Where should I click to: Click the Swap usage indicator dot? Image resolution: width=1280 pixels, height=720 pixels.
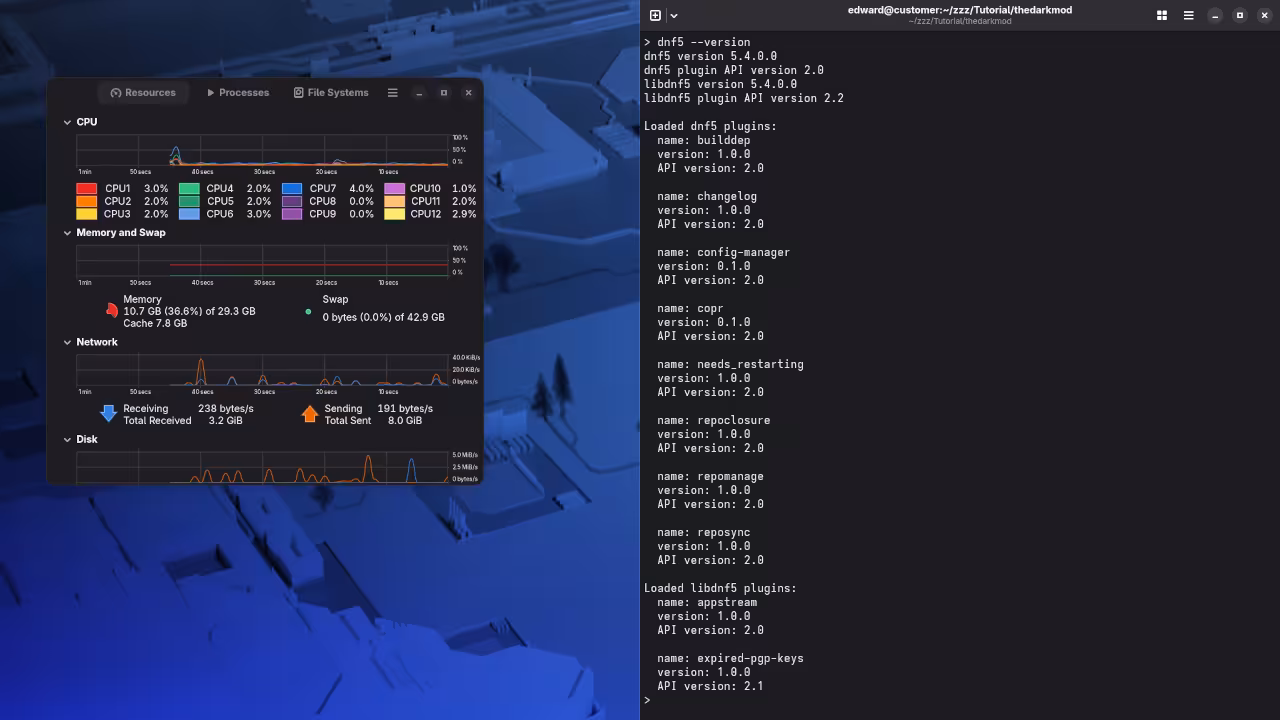pos(308,311)
